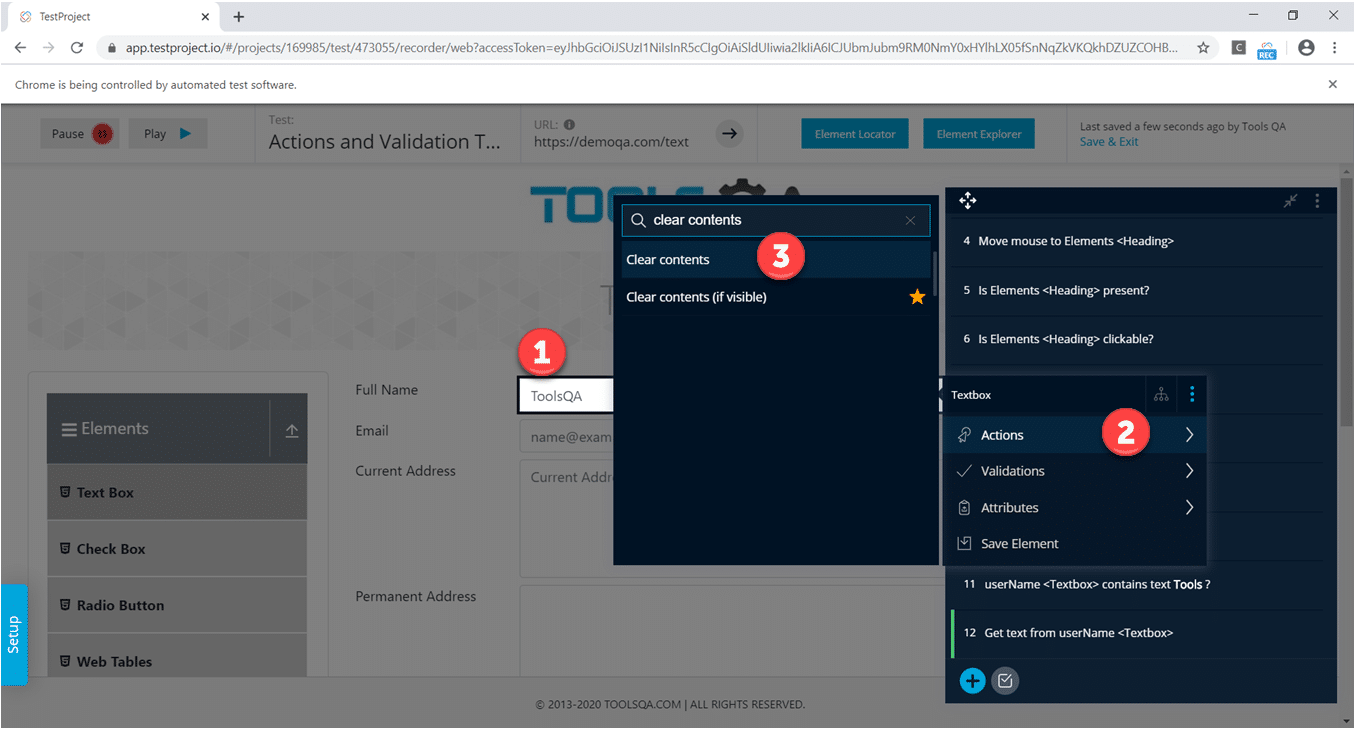Click the URL info icon
Image resolution: width=1355 pixels, height=729 pixels.
click(569, 125)
